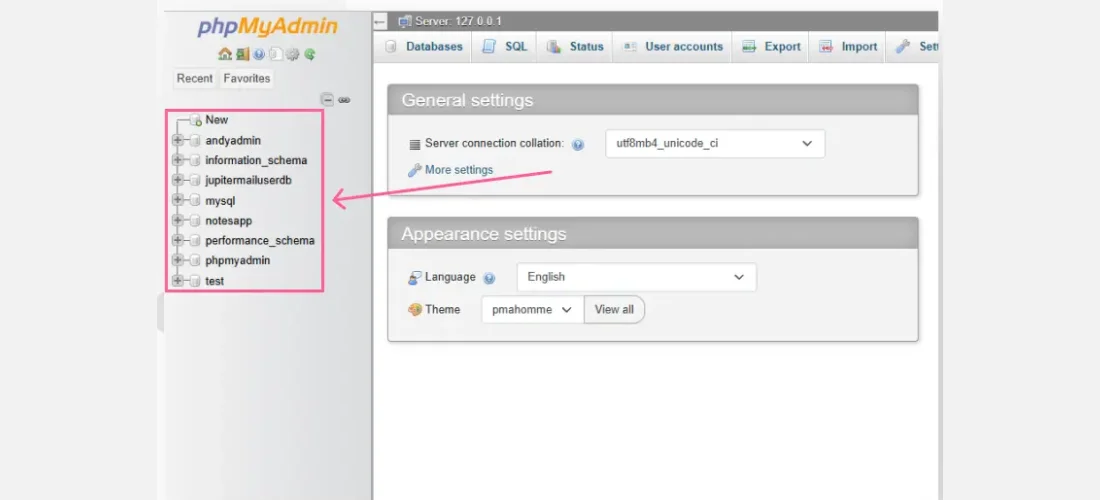The width and height of the screenshot is (1100, 500).
Task: Open phpMyAdmin documentation blue help icon
Action: [259, 54]
